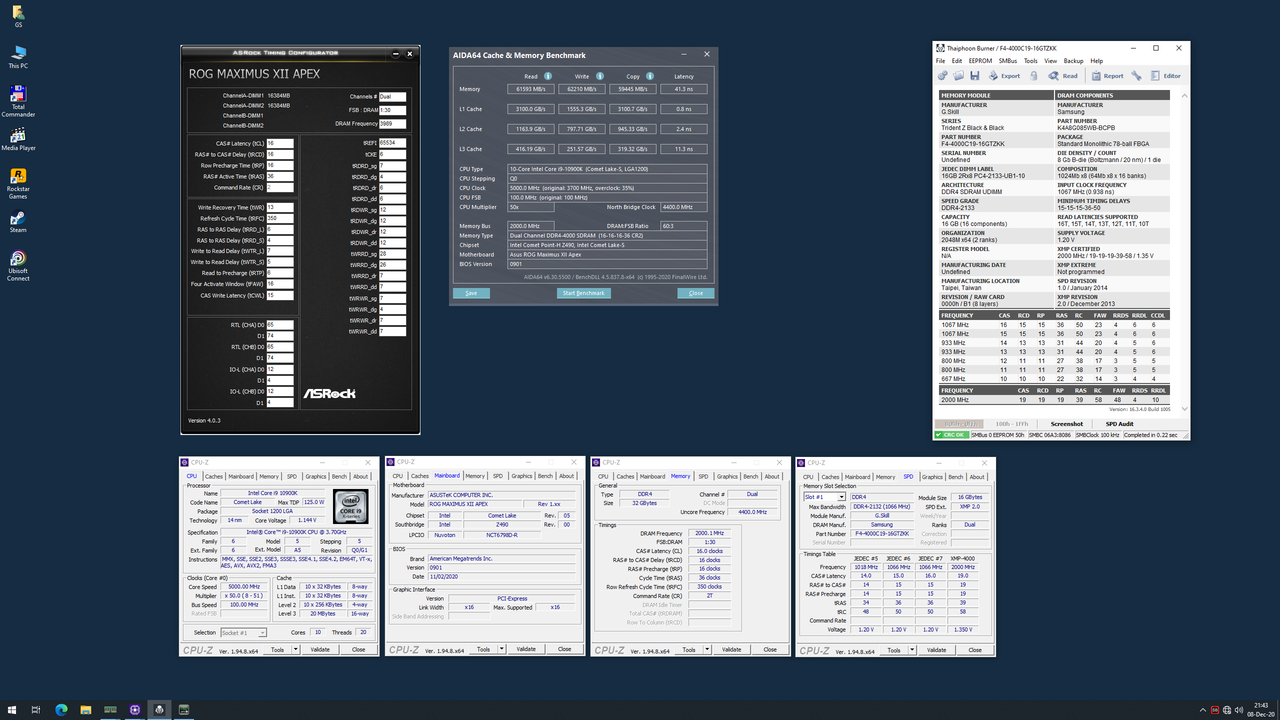
Task: Click Validate in the CPU-Z SPD window
Action: point(936,650)
